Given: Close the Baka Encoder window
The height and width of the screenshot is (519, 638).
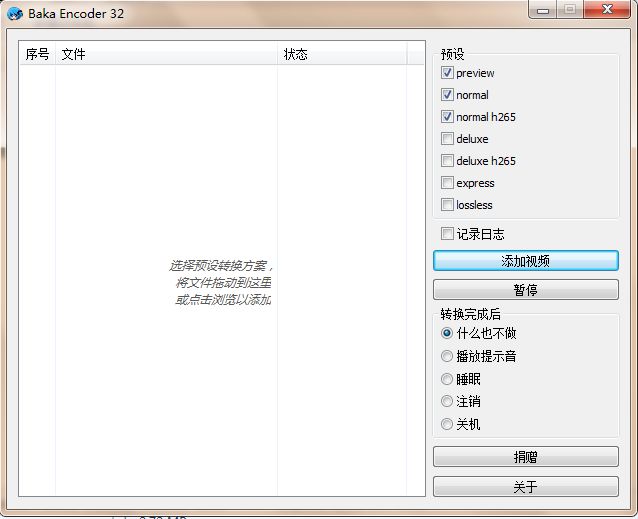Looking at the screenshot, I should point(607,9).
